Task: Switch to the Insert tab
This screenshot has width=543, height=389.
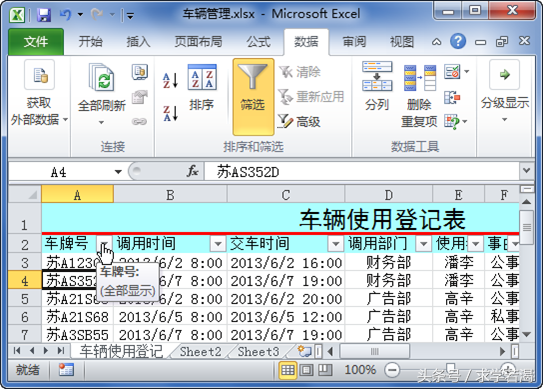Action: click(x=138, y=42)
